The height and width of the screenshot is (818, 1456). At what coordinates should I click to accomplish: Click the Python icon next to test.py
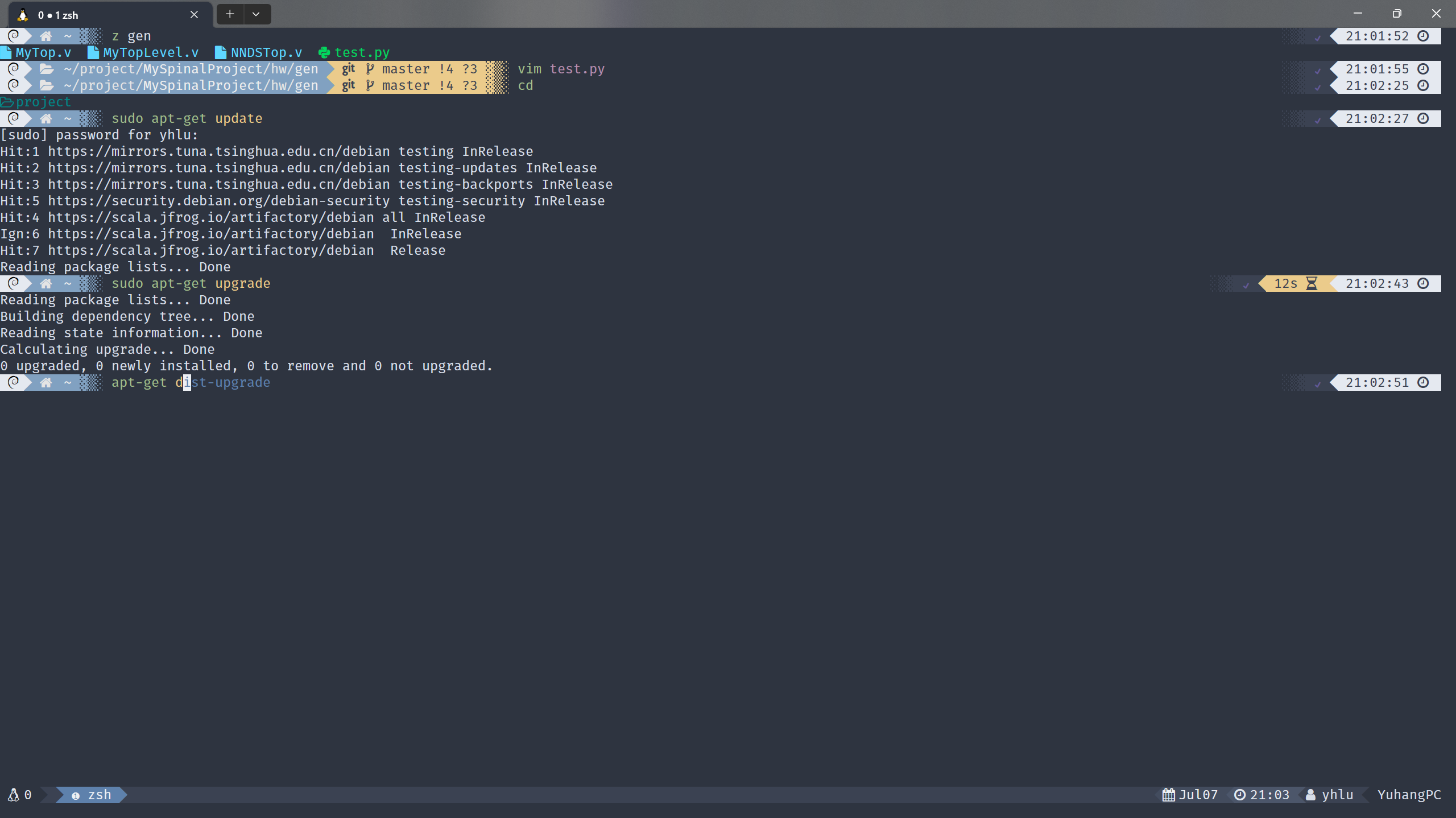[x=324, y=52]
